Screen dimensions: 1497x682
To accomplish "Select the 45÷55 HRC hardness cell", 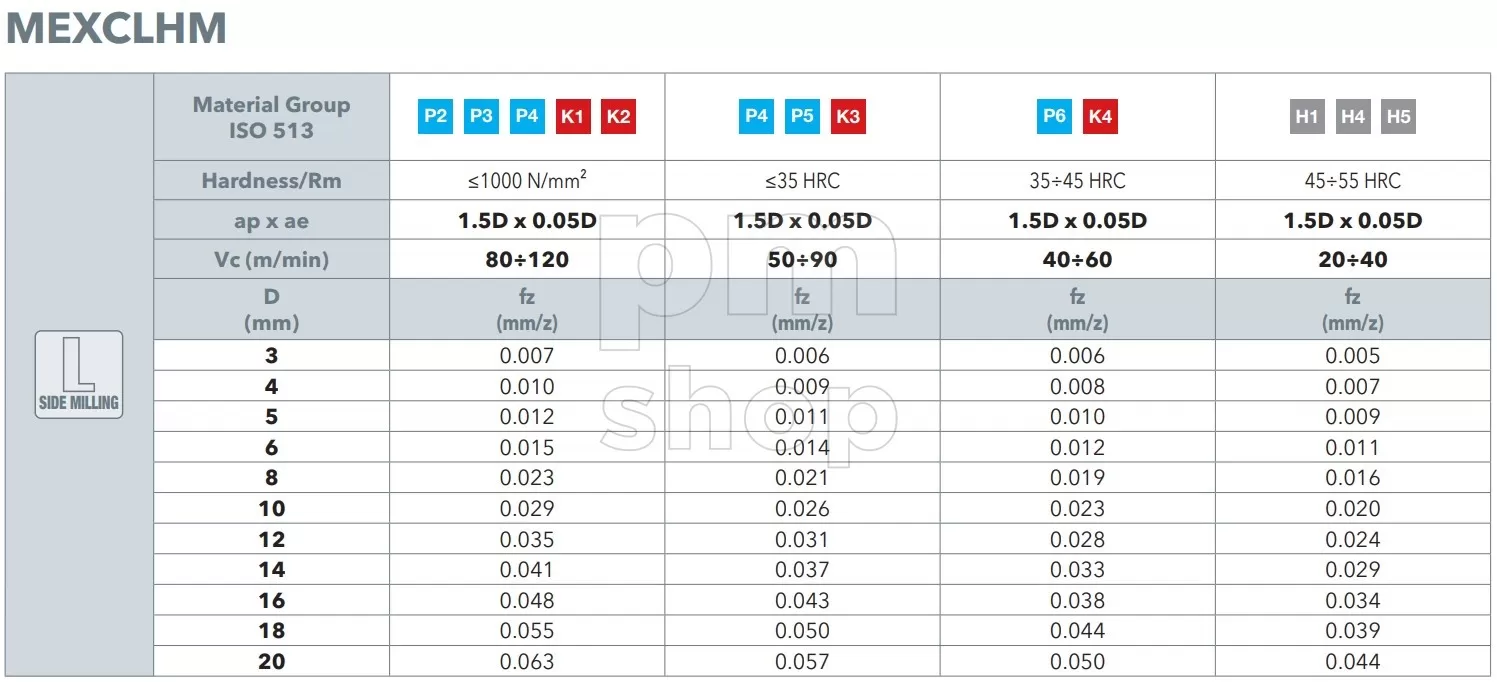I will tap(1352, 181).
